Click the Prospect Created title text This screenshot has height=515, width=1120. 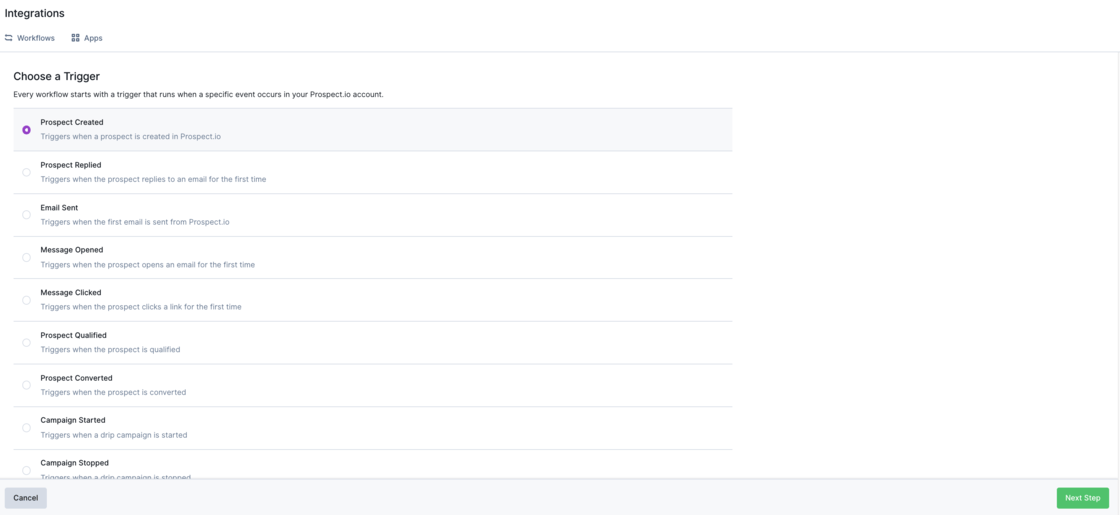coord(71,122)
